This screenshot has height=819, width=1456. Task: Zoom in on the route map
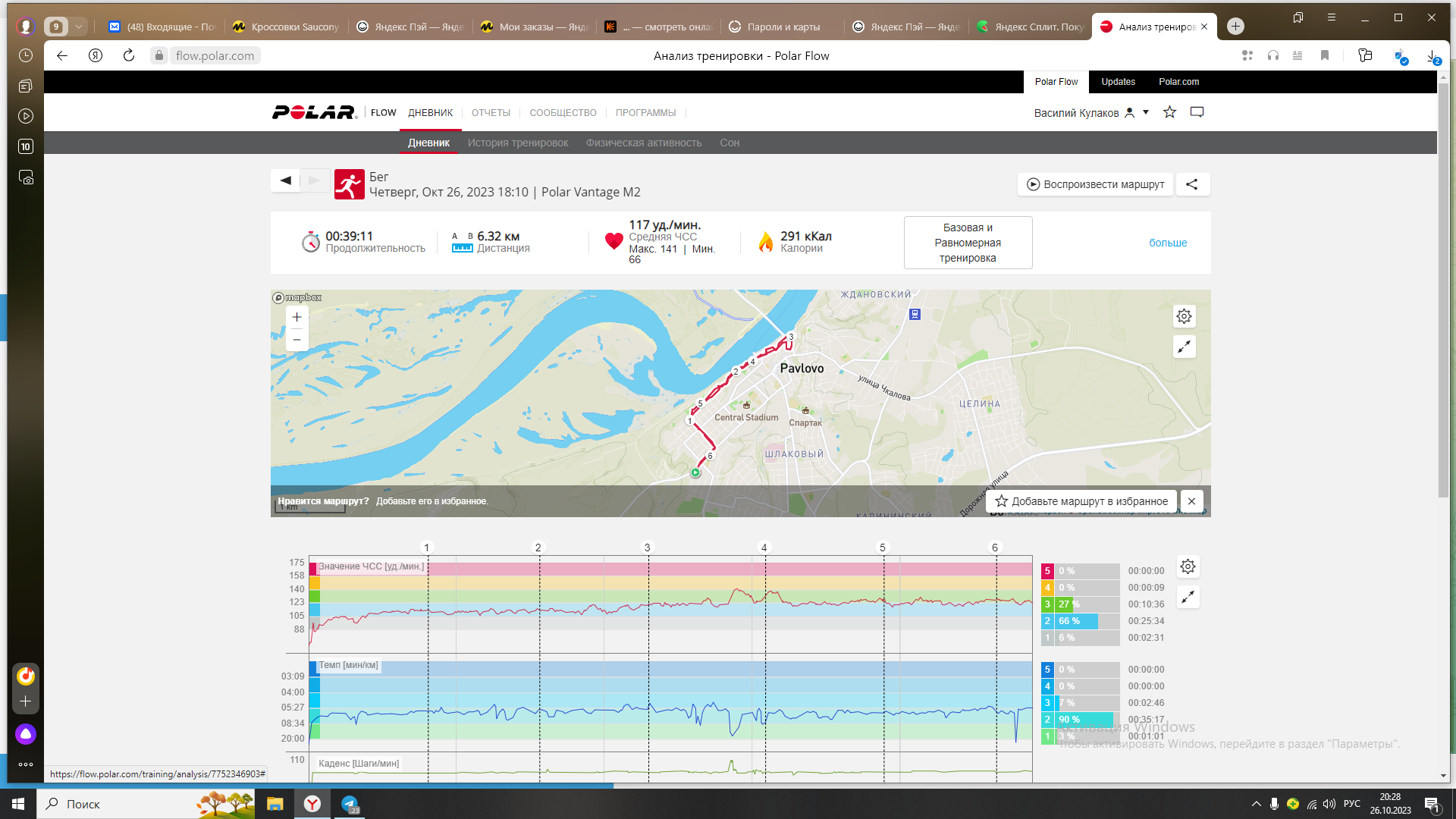(x=297, y=317)
